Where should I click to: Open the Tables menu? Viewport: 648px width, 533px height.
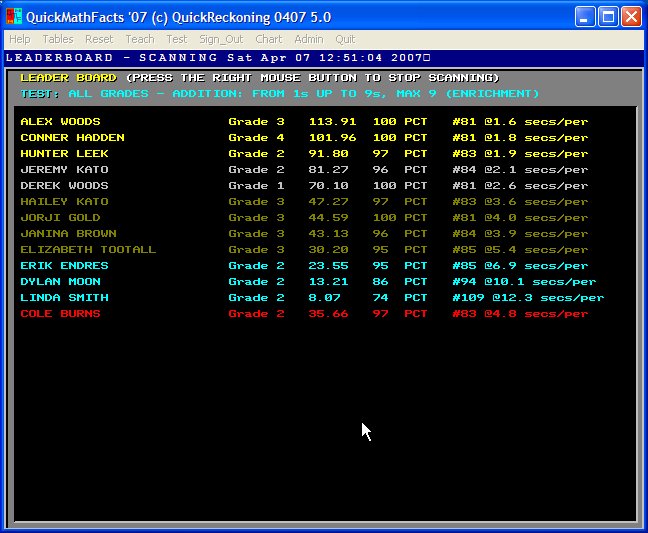58,39
